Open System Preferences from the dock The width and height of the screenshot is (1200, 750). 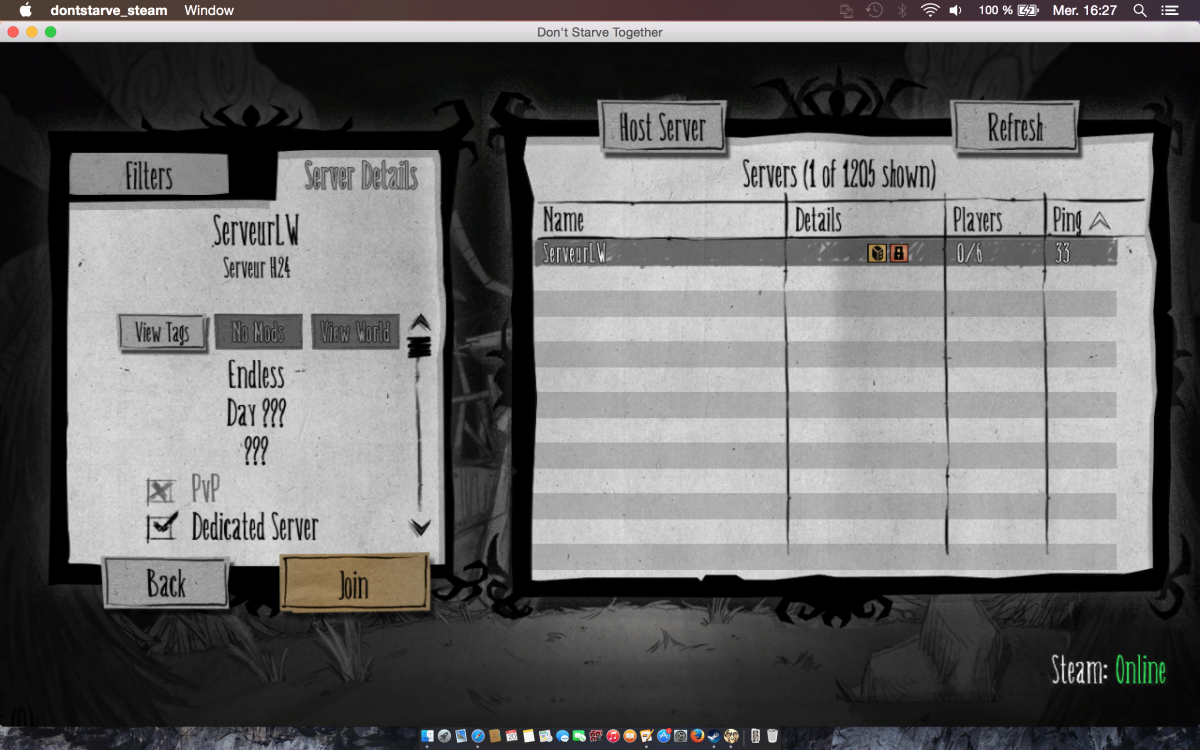(x=680, y=736)
